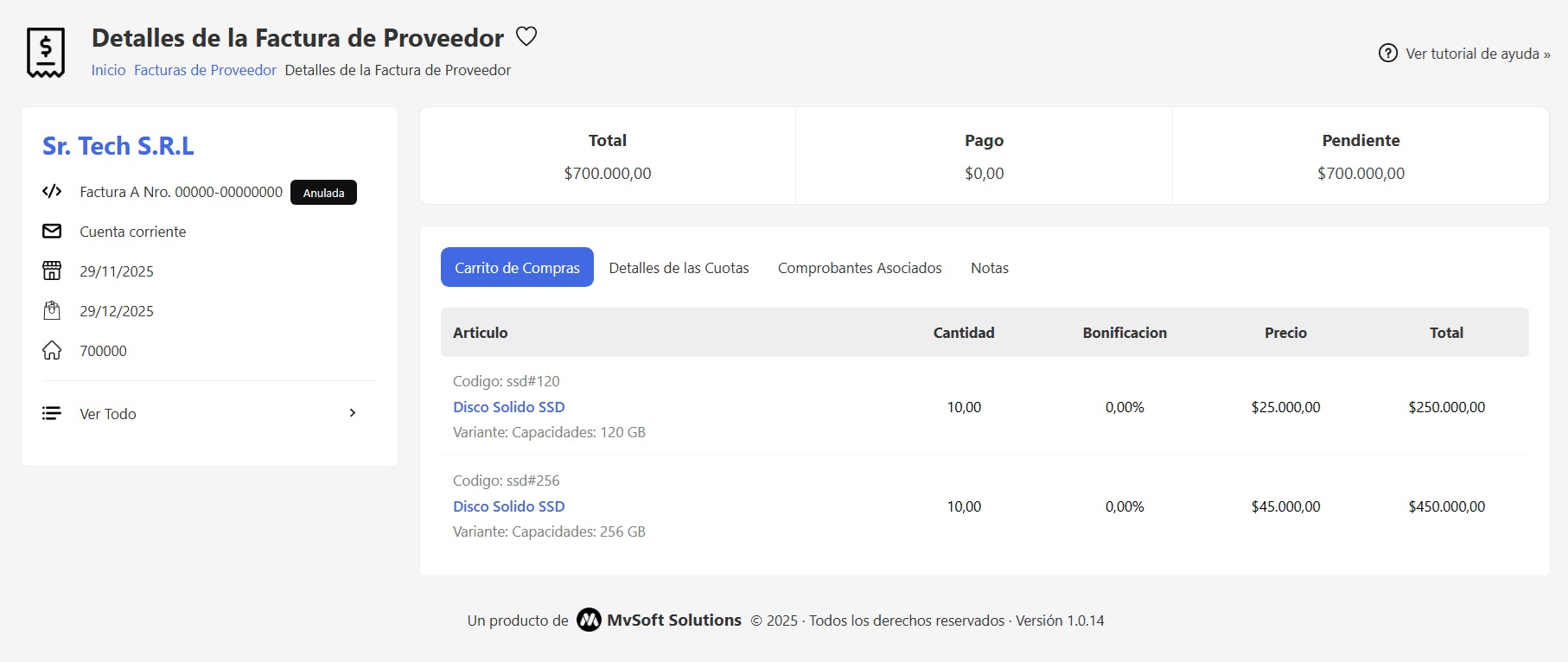The image size is (1568, 662).
Task: Click the help question mark icon
Action: click(1387, 54)
